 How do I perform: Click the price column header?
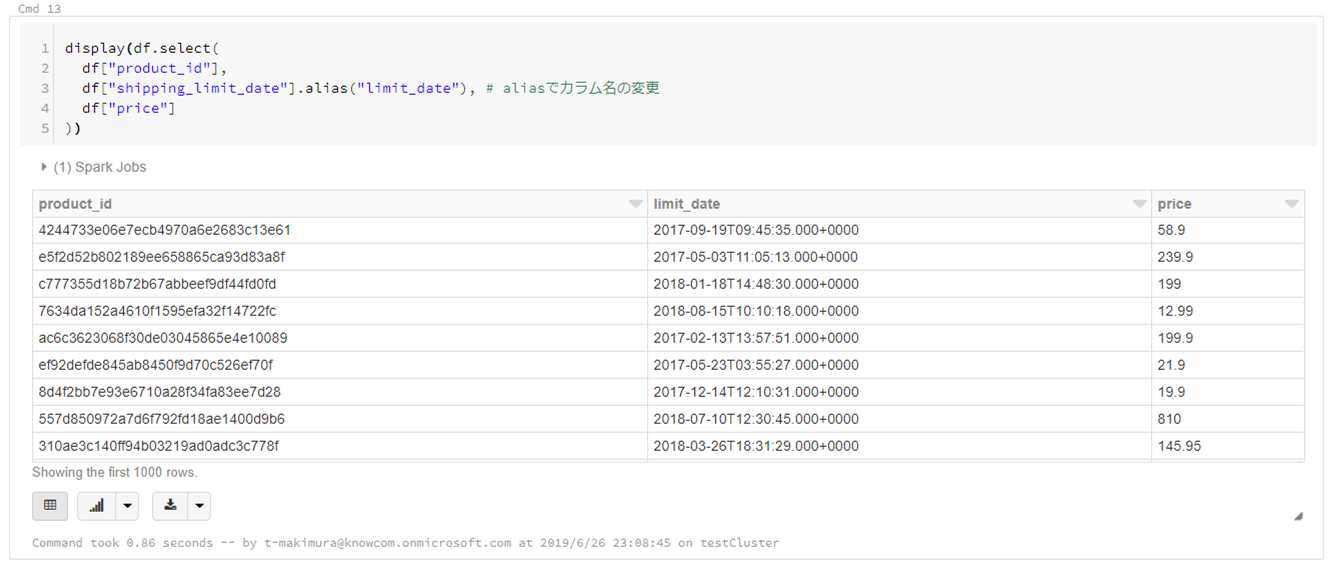click(1174, 204)
